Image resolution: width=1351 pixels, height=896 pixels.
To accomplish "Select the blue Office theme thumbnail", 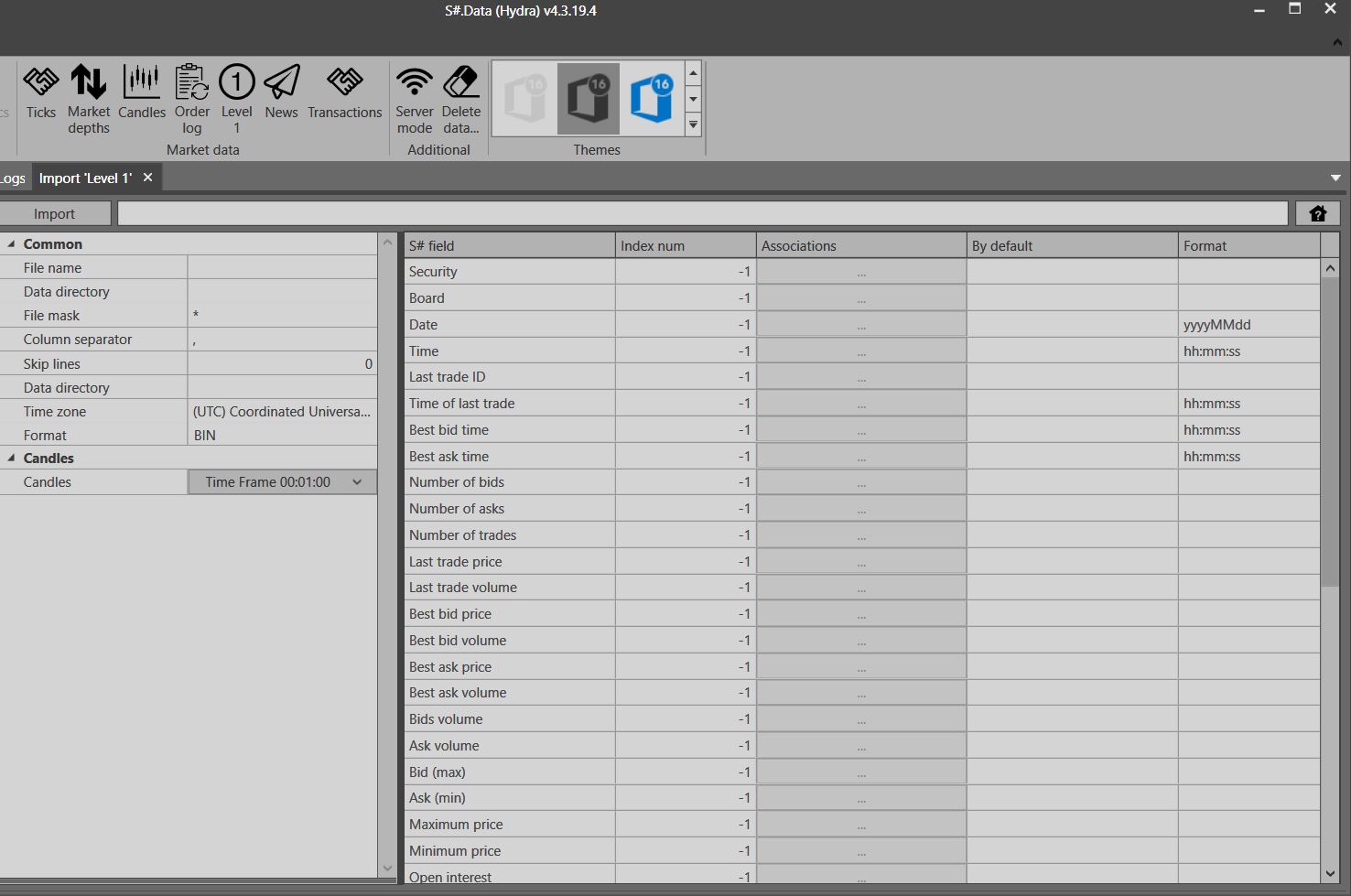I will [652, 98].
